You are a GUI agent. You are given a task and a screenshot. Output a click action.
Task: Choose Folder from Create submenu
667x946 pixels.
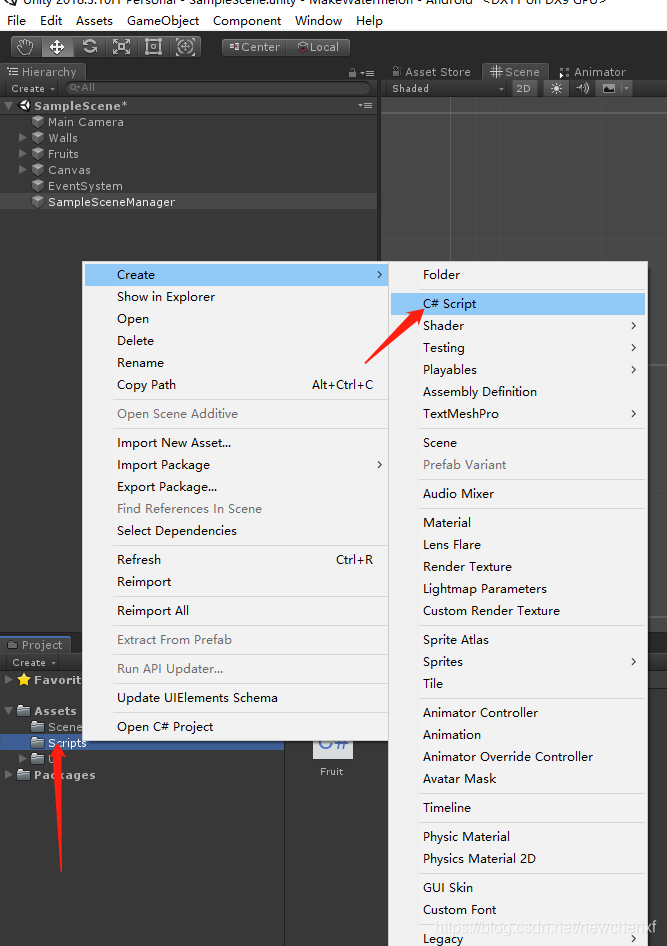pos(517,275)
